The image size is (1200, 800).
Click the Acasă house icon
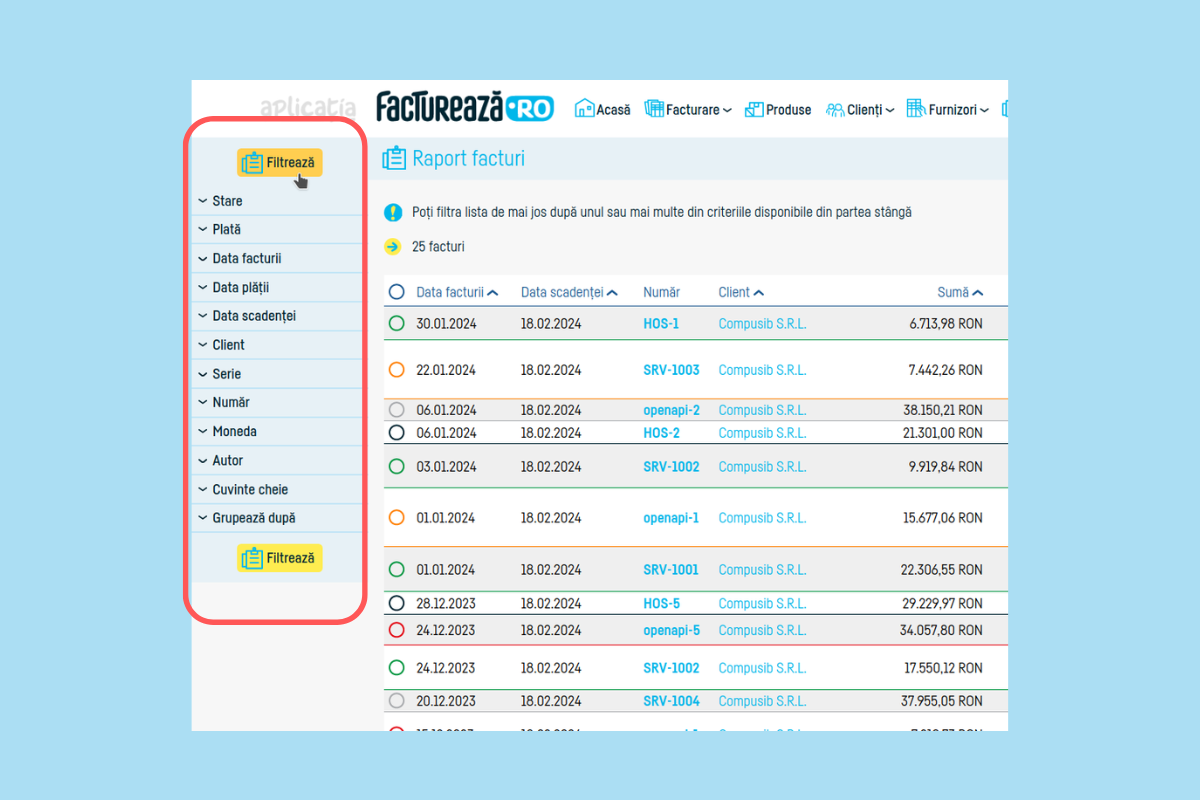pyautogui.click(x=585, y=109)
